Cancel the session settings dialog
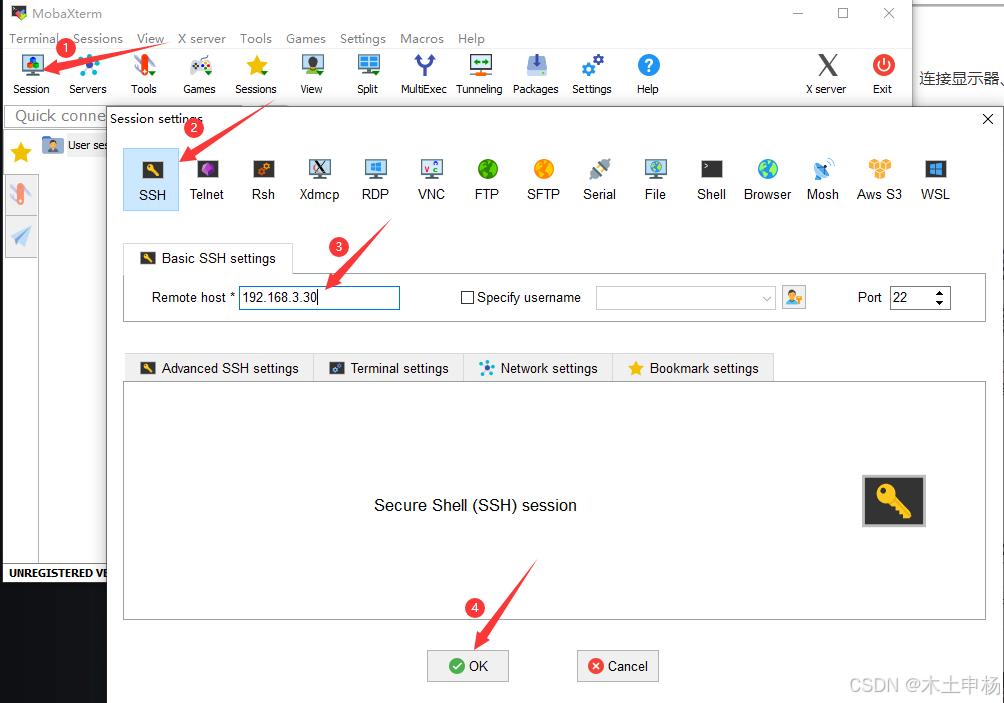 [618, 667]
